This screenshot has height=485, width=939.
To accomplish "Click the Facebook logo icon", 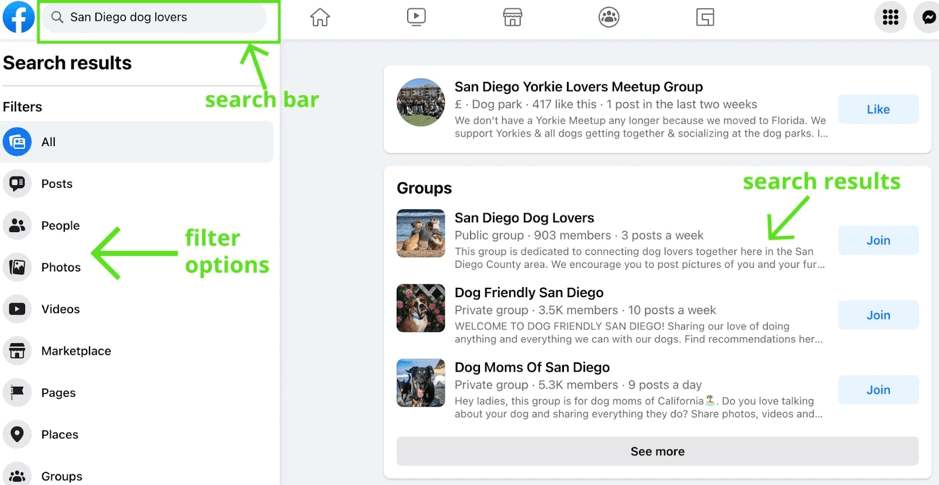I will coord(18,17).
